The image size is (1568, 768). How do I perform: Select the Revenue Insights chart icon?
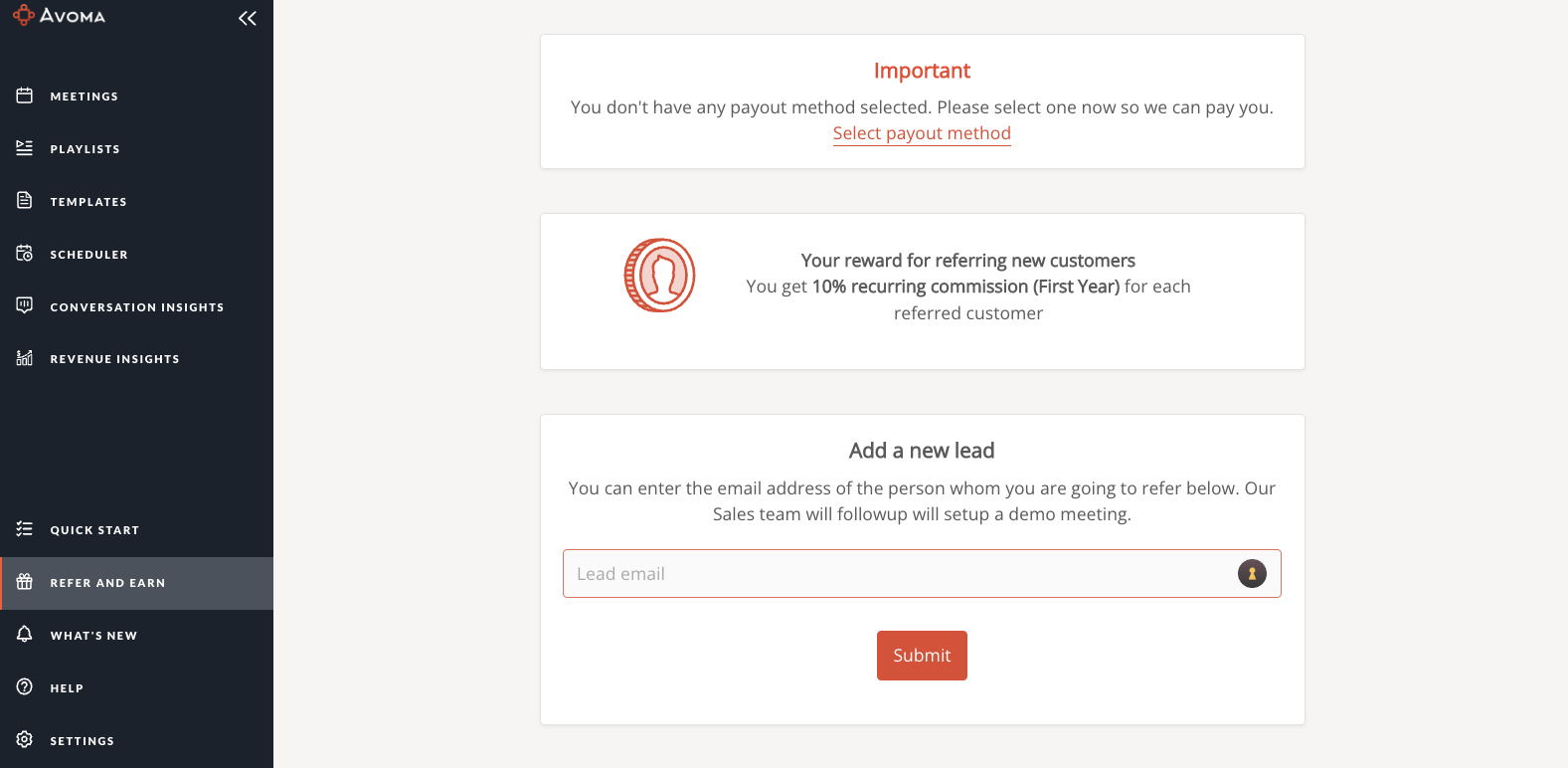pos(25,358)
